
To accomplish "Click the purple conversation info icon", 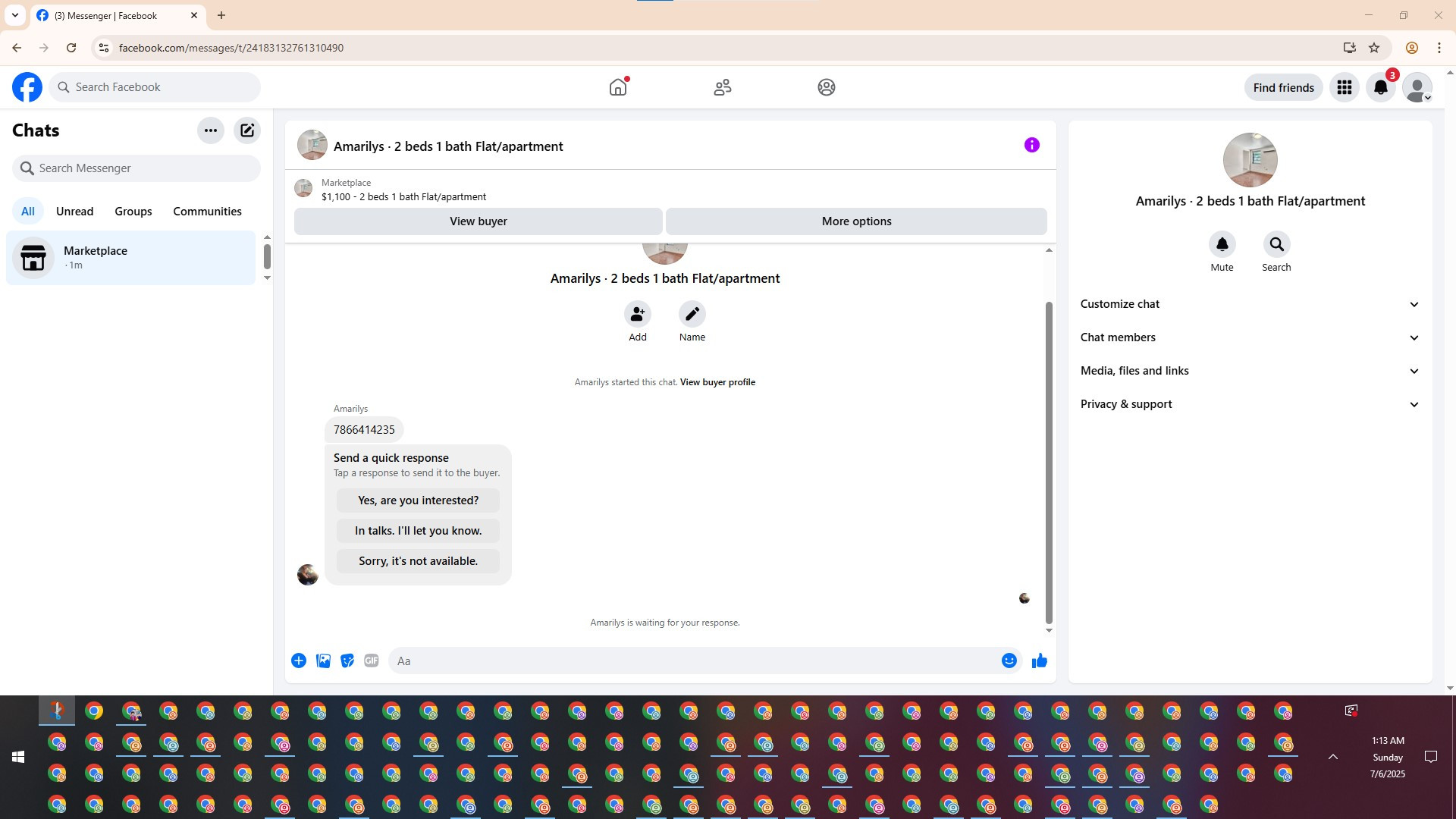I will coord(1031,145).
